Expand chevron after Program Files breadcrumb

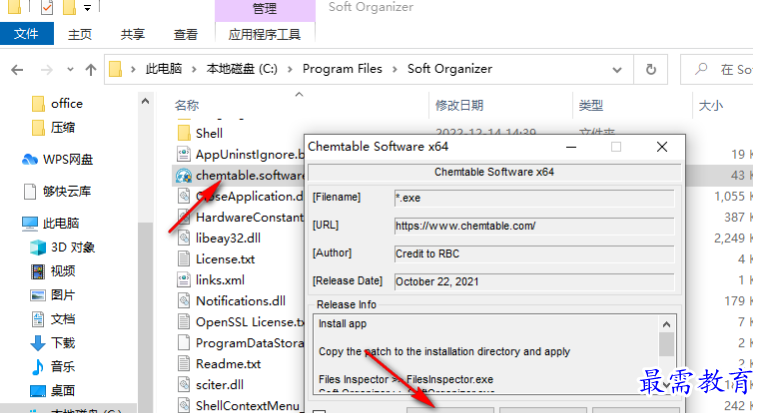pos(395,69)
